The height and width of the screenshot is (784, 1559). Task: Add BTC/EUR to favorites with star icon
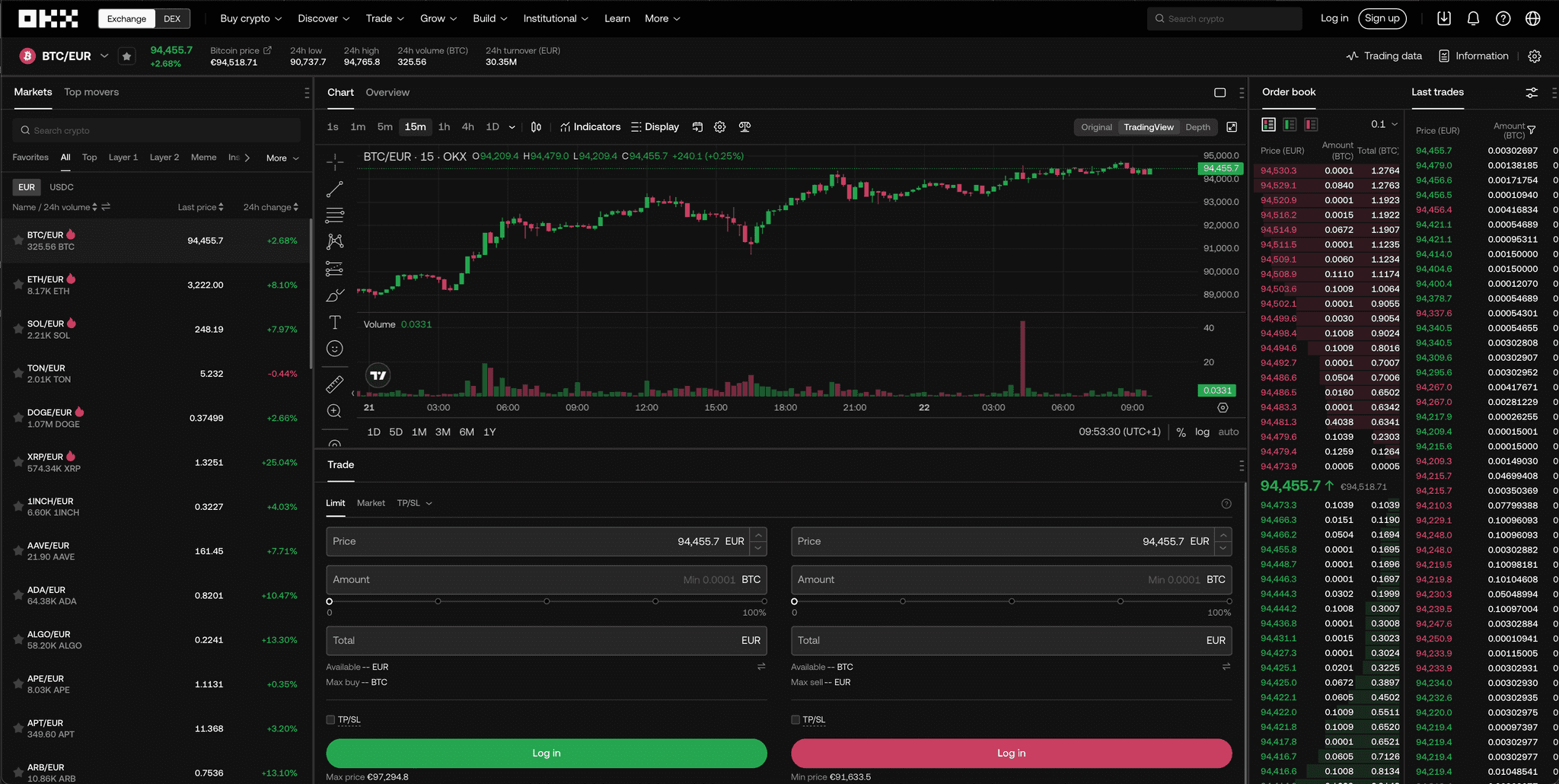[127, 56]
